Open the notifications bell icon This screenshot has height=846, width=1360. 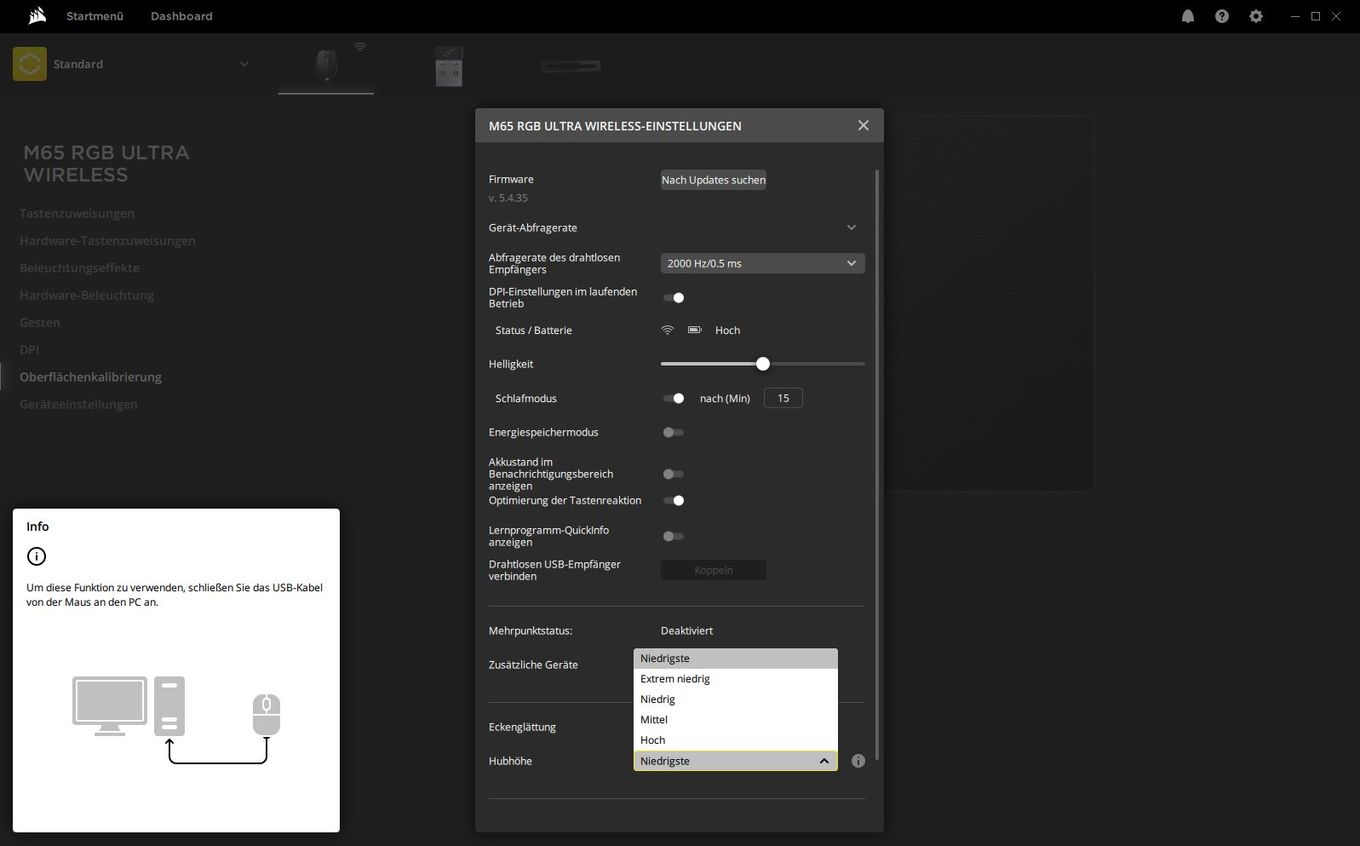pyautogui.click(x=1188, y=16)
